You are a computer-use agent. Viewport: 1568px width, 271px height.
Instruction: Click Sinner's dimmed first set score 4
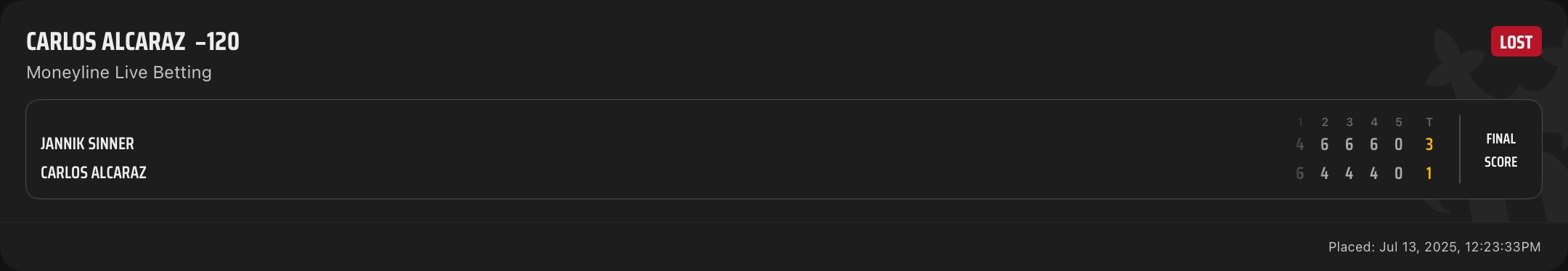pyautogui.click(x=1300, y=144)
